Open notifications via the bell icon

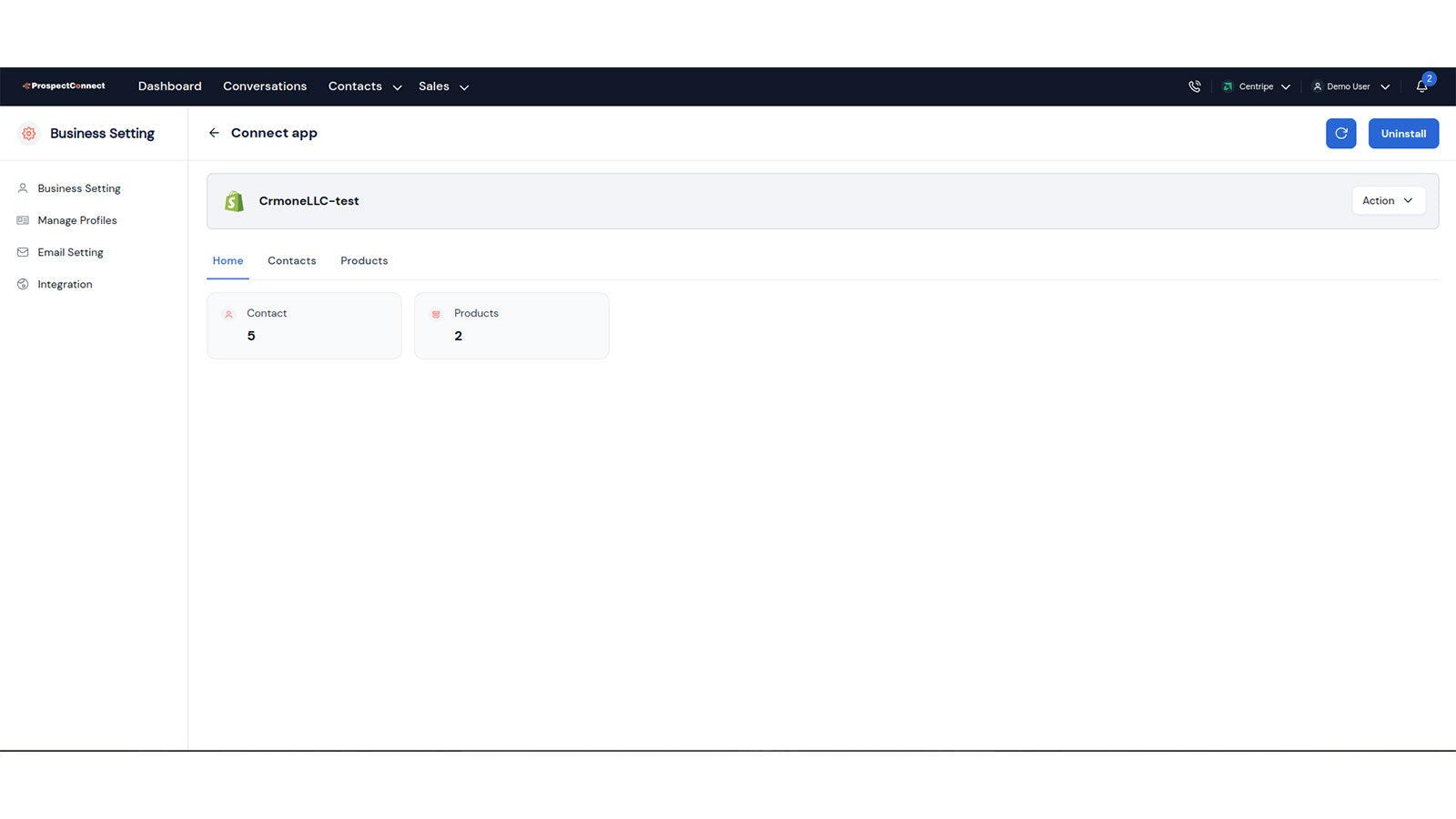1421,86
